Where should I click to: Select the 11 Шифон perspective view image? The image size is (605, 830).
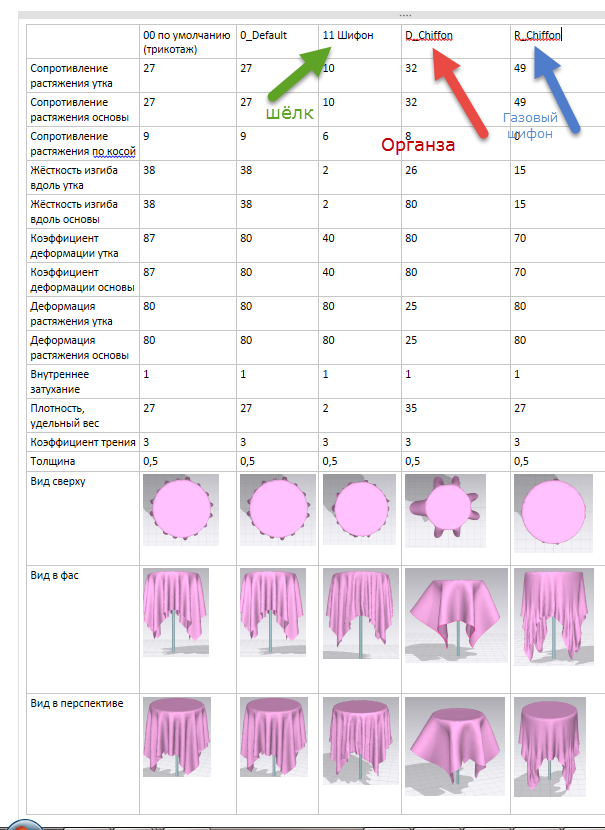click(x=360, y=741)
